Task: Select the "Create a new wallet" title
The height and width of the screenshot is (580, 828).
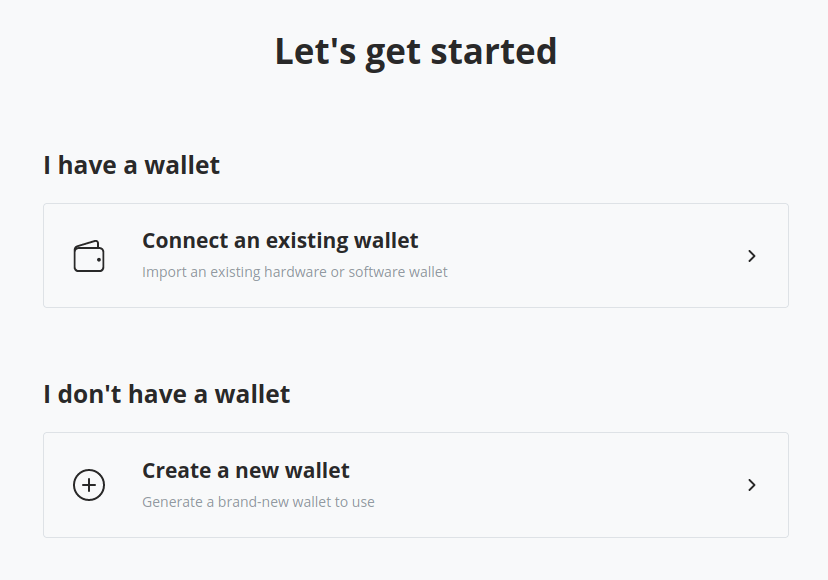Action: tap(246, 470)
